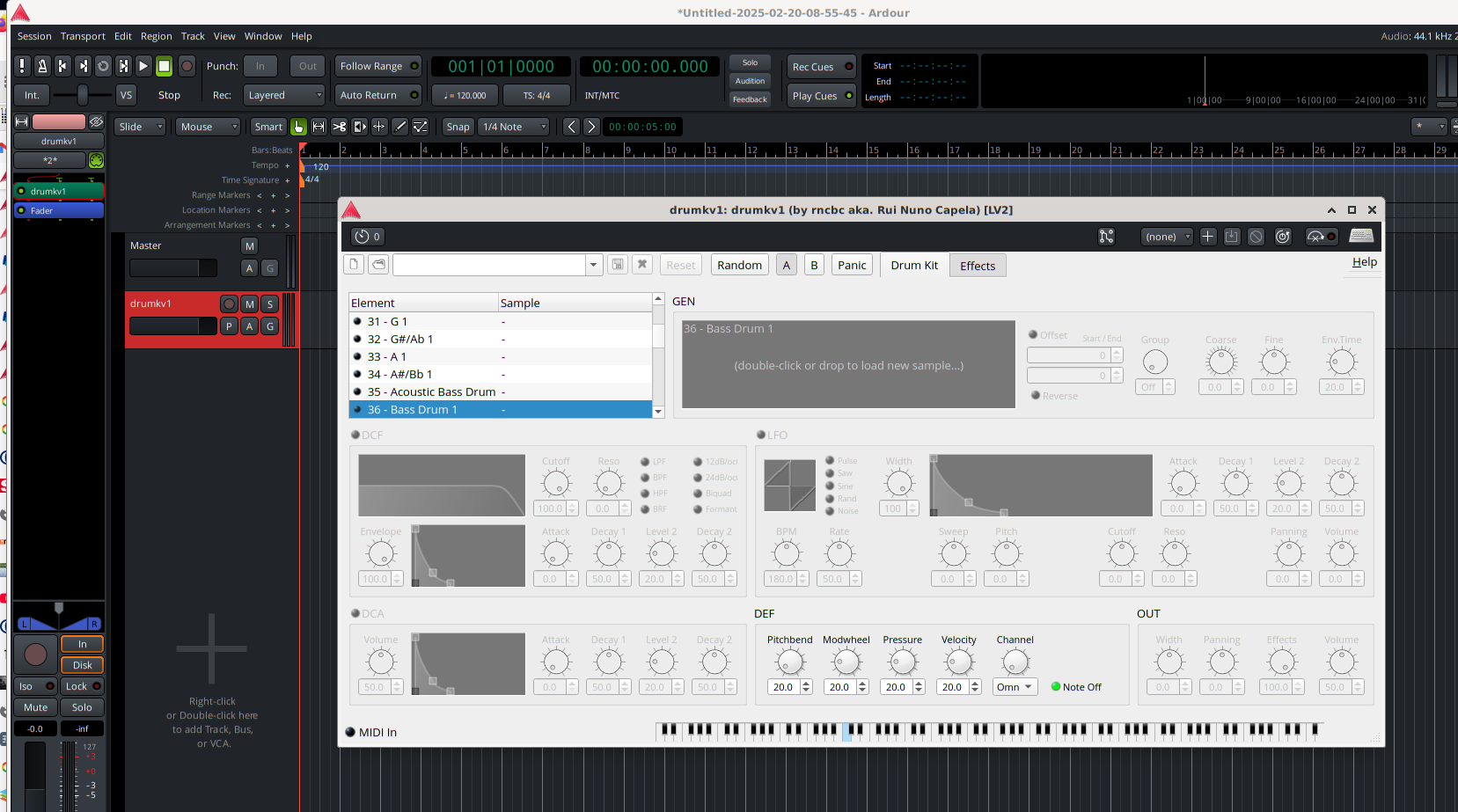Screen dimensions: 1458x812
Task: Click the Play transport button
Action: click(x=143, y=66)
